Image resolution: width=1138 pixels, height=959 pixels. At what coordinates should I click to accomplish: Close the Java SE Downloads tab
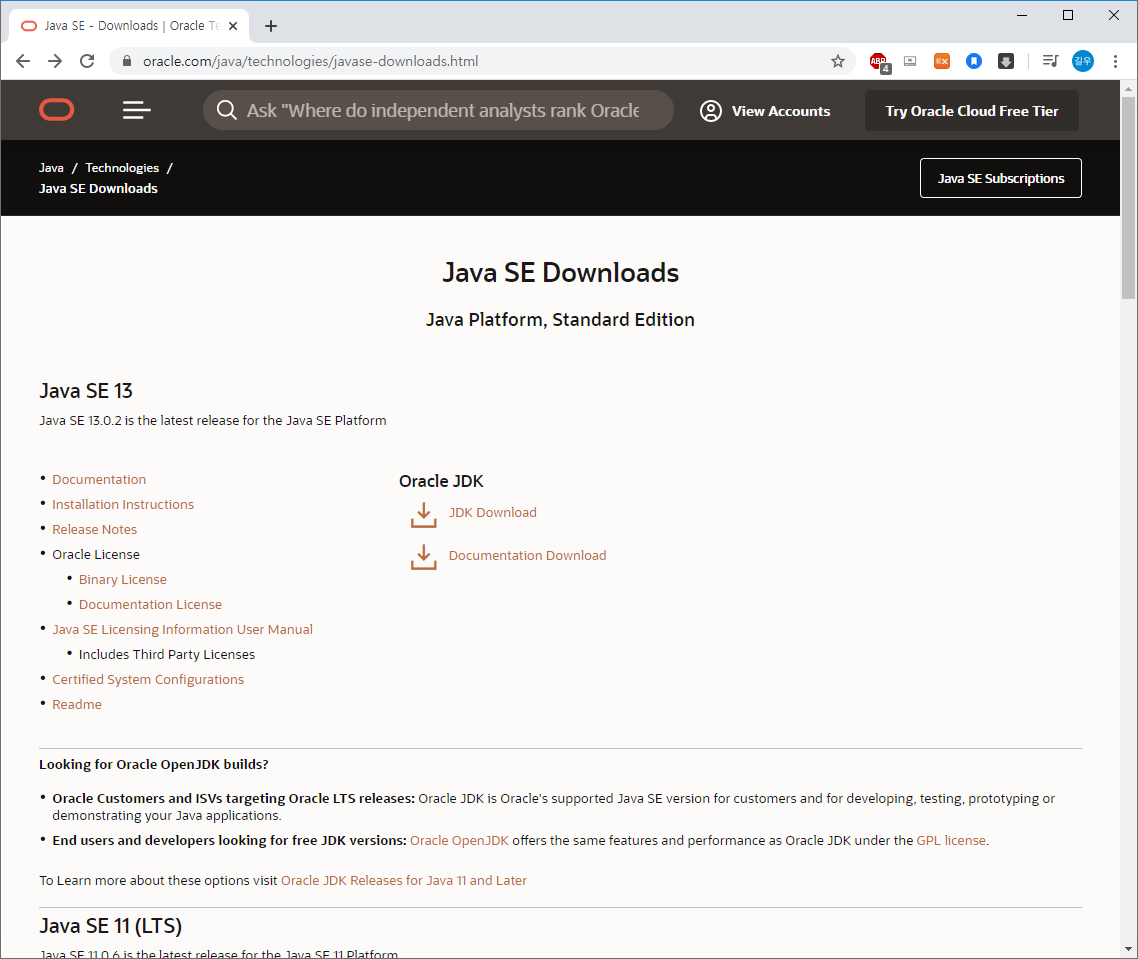pyautogui.click(x=233, y=26)
